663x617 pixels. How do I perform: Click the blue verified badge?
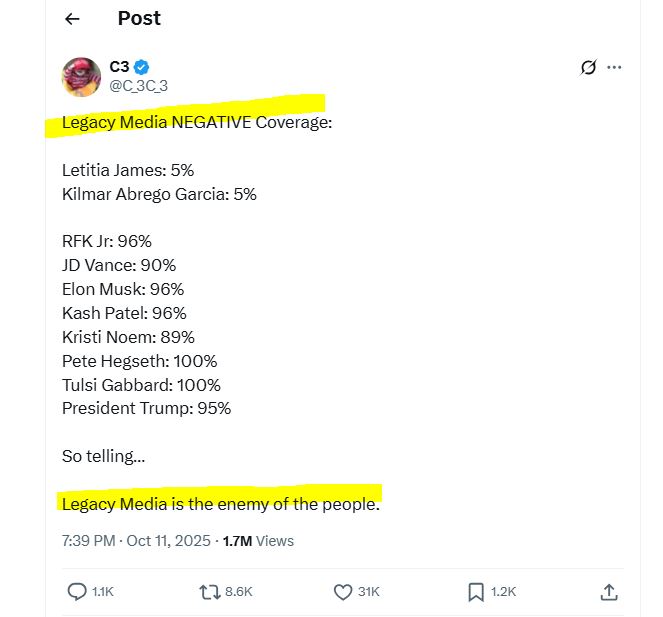pos(142,67)
